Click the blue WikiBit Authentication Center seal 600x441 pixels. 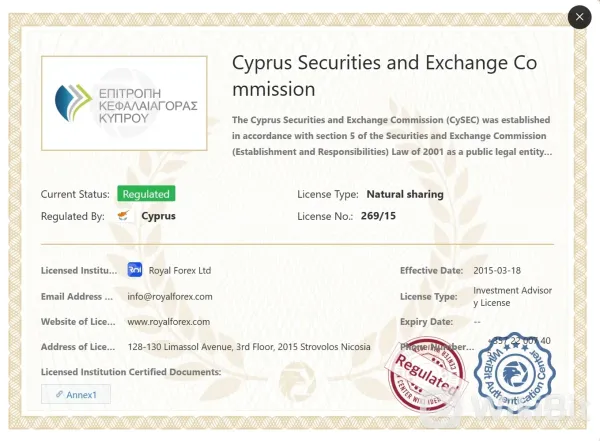pos(514,371)
